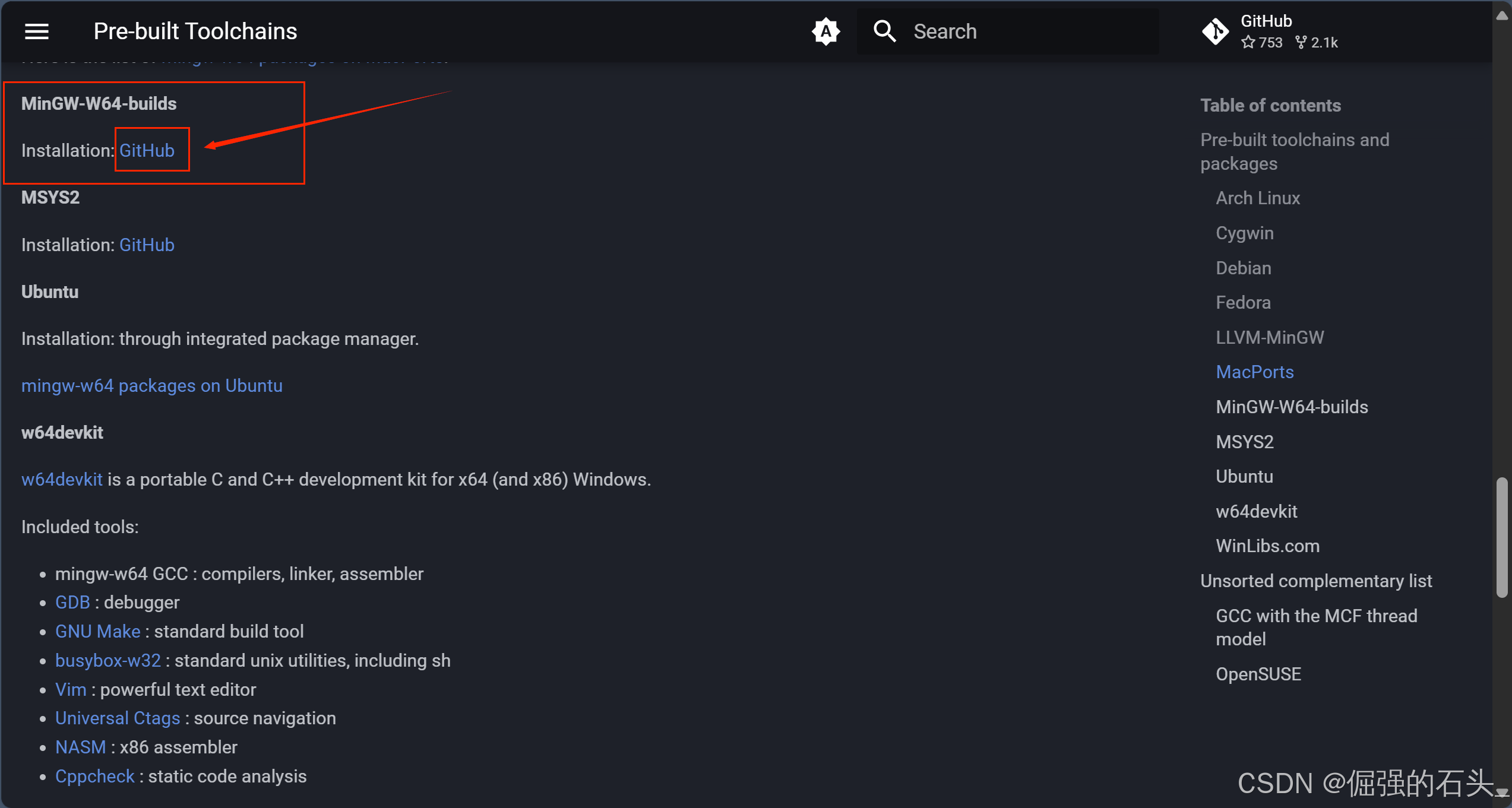Open mingw-w64 packages on Ubuntu link

[152, 386]
